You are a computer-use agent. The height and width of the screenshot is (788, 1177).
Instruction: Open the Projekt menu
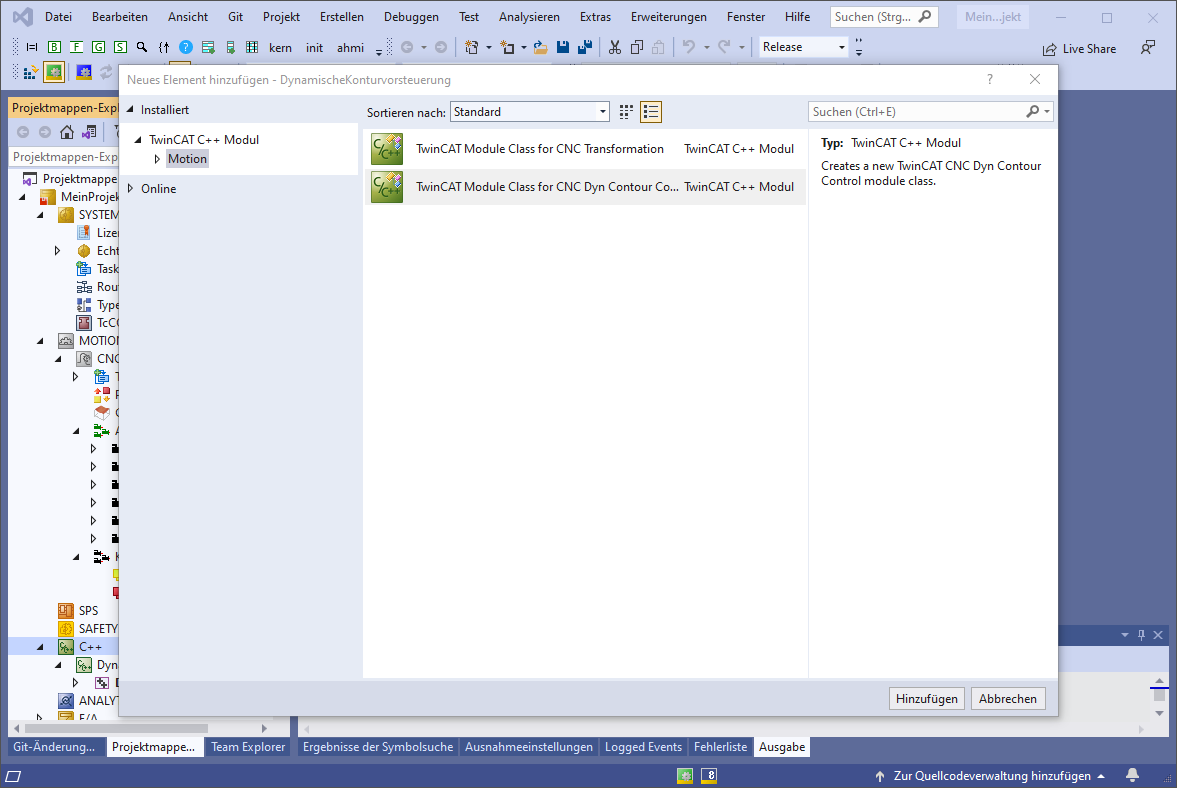281,17
